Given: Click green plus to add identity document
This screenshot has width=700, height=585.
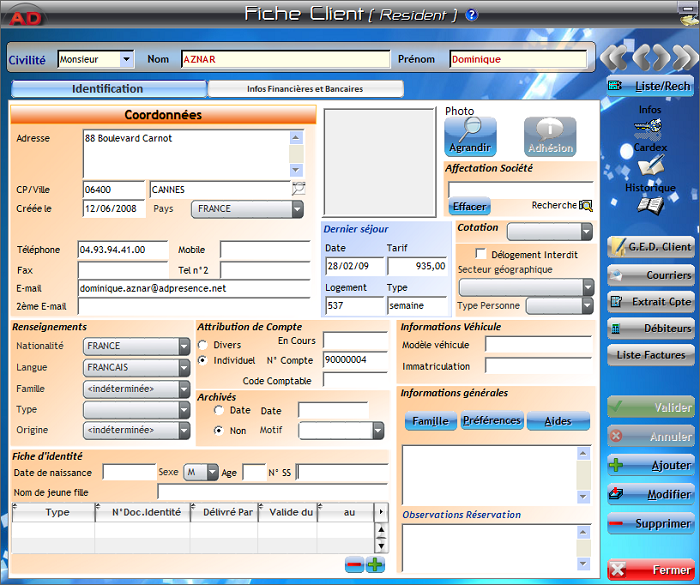Looking at the screenshot, I should [x=375, y=565].
